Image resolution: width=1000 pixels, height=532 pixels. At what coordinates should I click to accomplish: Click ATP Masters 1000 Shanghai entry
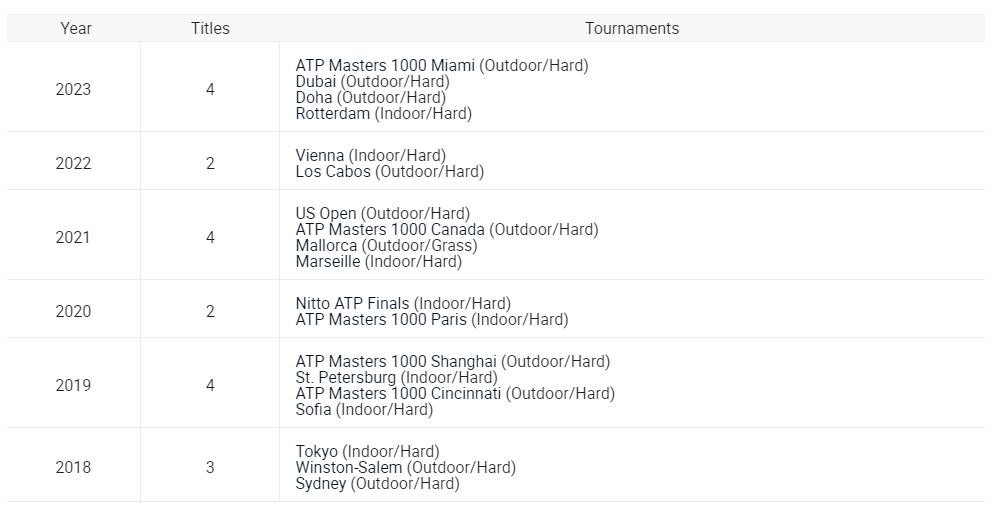pyautogui.click(x=453, y=362)
